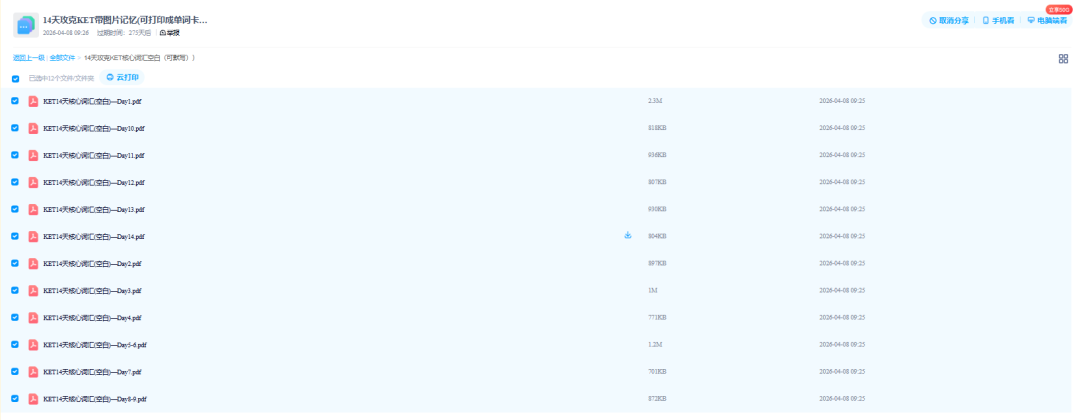The image size is (1080, 420).
Task: Uncheck the Day8-9.pdf checkbox
Action: [x=15, y=398]
